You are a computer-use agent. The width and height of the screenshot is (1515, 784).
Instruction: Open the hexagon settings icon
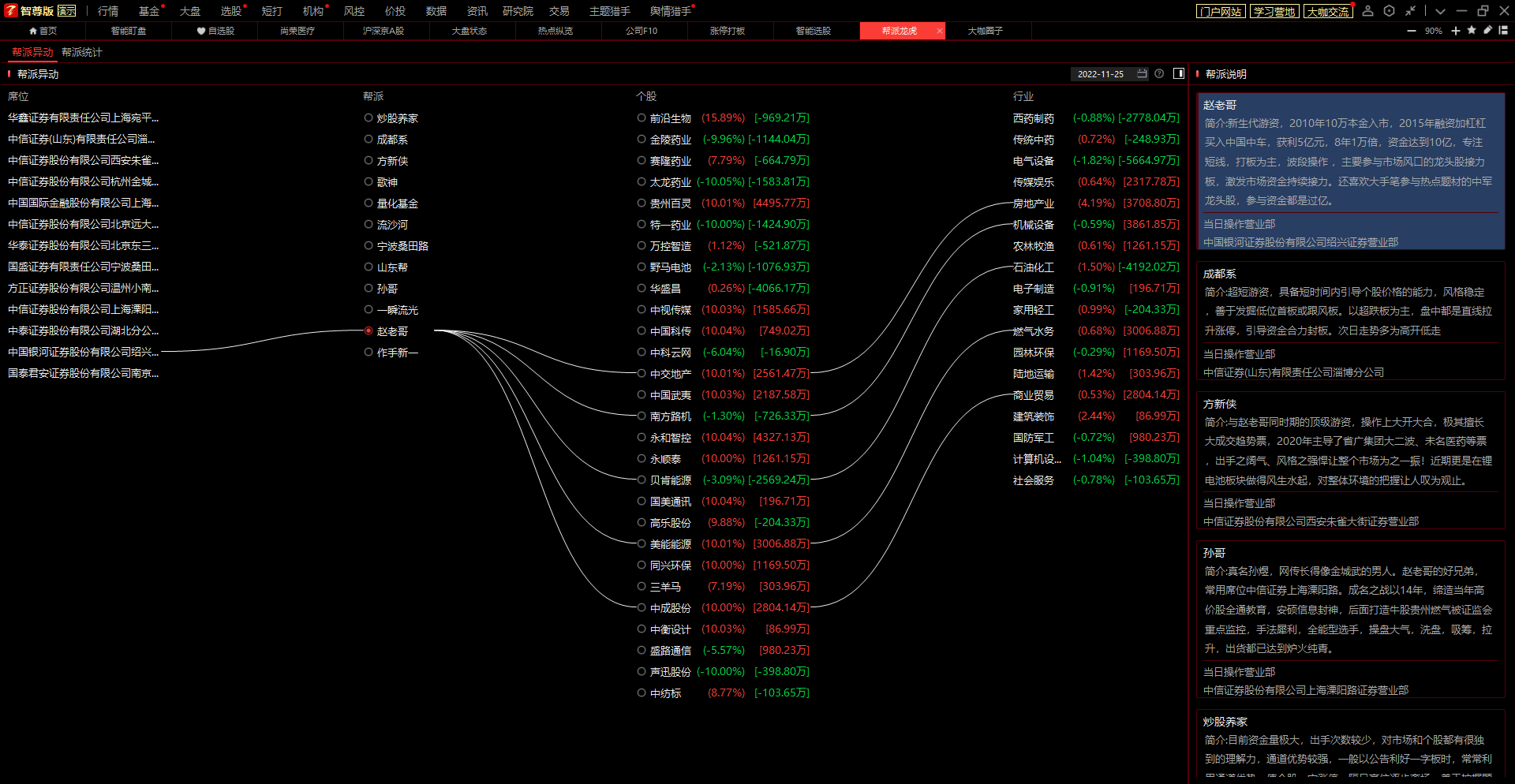tap(1390, 11)
